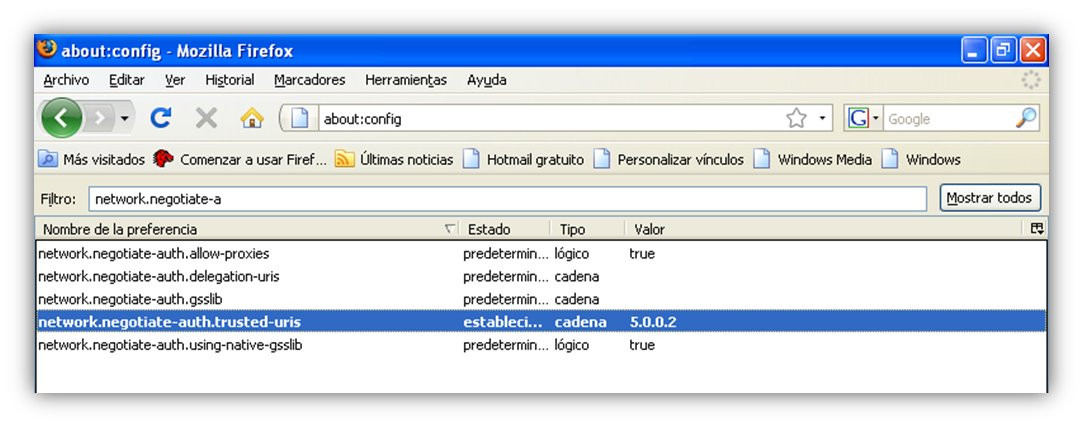Image resolution: width=1083 pixels, height=427 pixels.
Task: Bookmark this page with the star icon
Action: [x=796, y=118]
